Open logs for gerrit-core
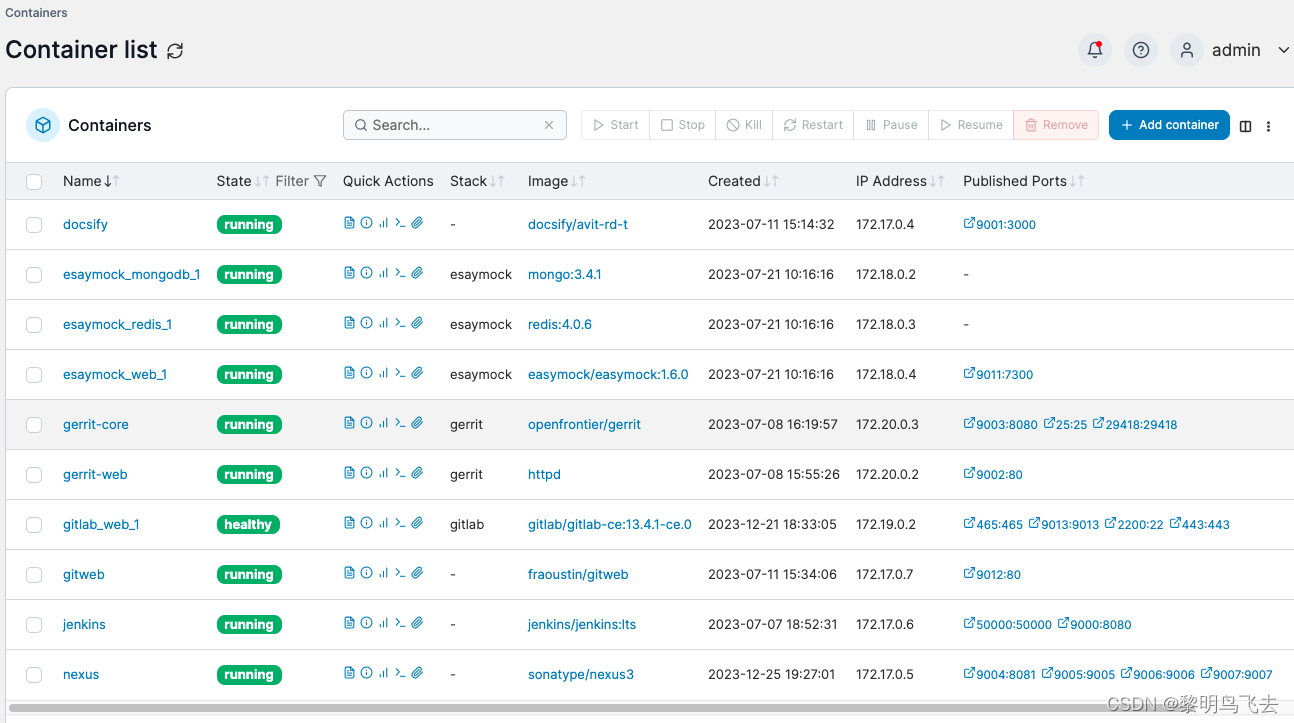The height and width of the screenshot is (723, 1294). point(349,423)
